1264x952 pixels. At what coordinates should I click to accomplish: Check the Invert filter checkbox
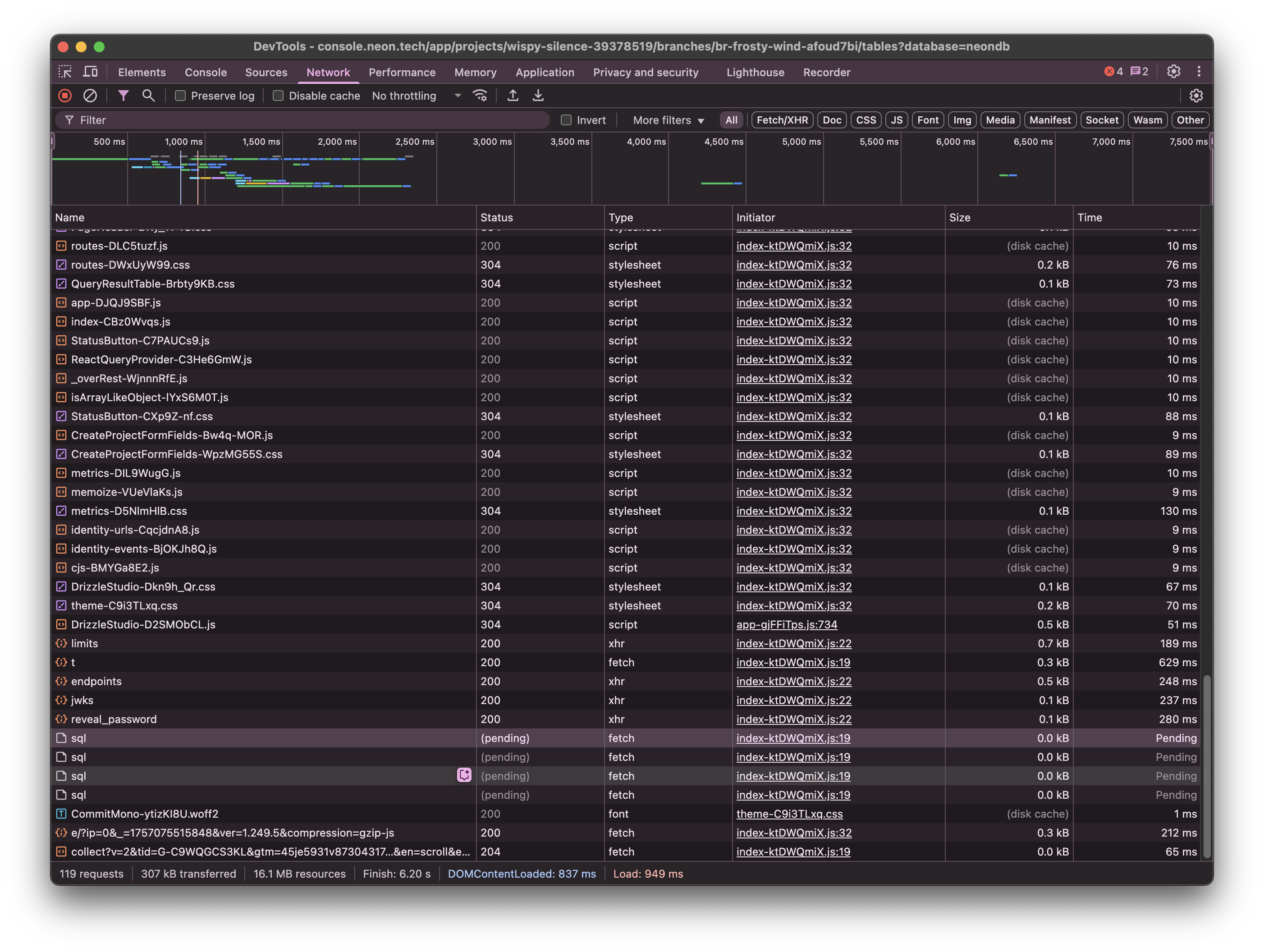[x=566, y=120]
